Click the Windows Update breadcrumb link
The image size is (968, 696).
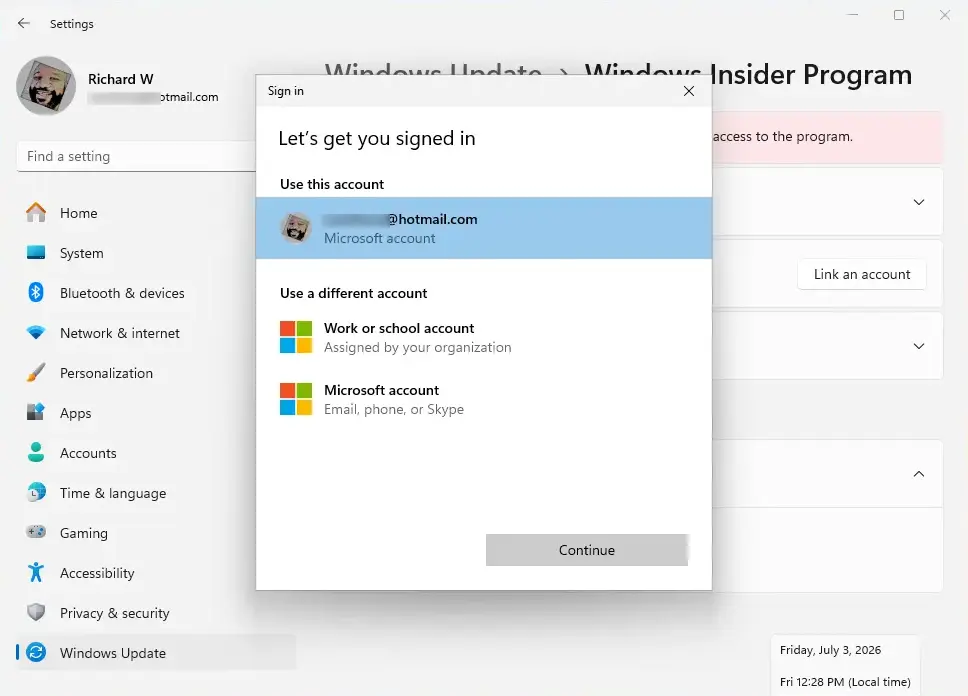[433, 69]
